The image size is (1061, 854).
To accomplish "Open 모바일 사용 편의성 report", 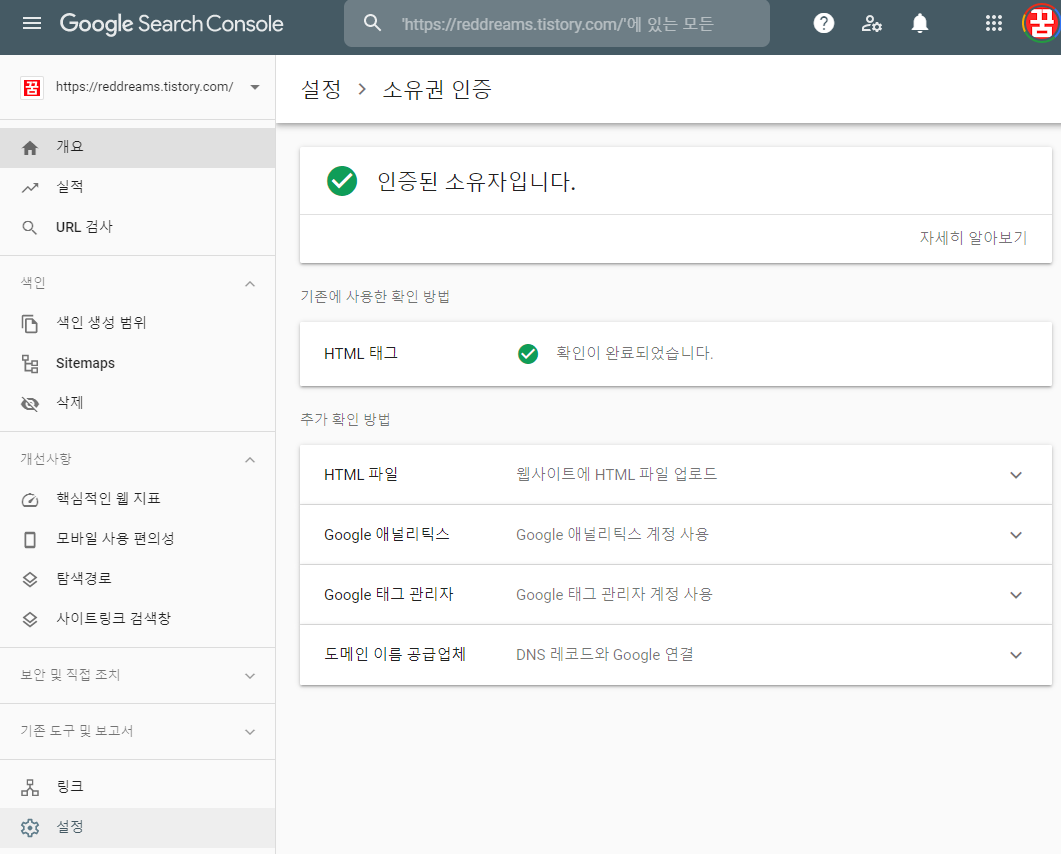I will point(137,539).
